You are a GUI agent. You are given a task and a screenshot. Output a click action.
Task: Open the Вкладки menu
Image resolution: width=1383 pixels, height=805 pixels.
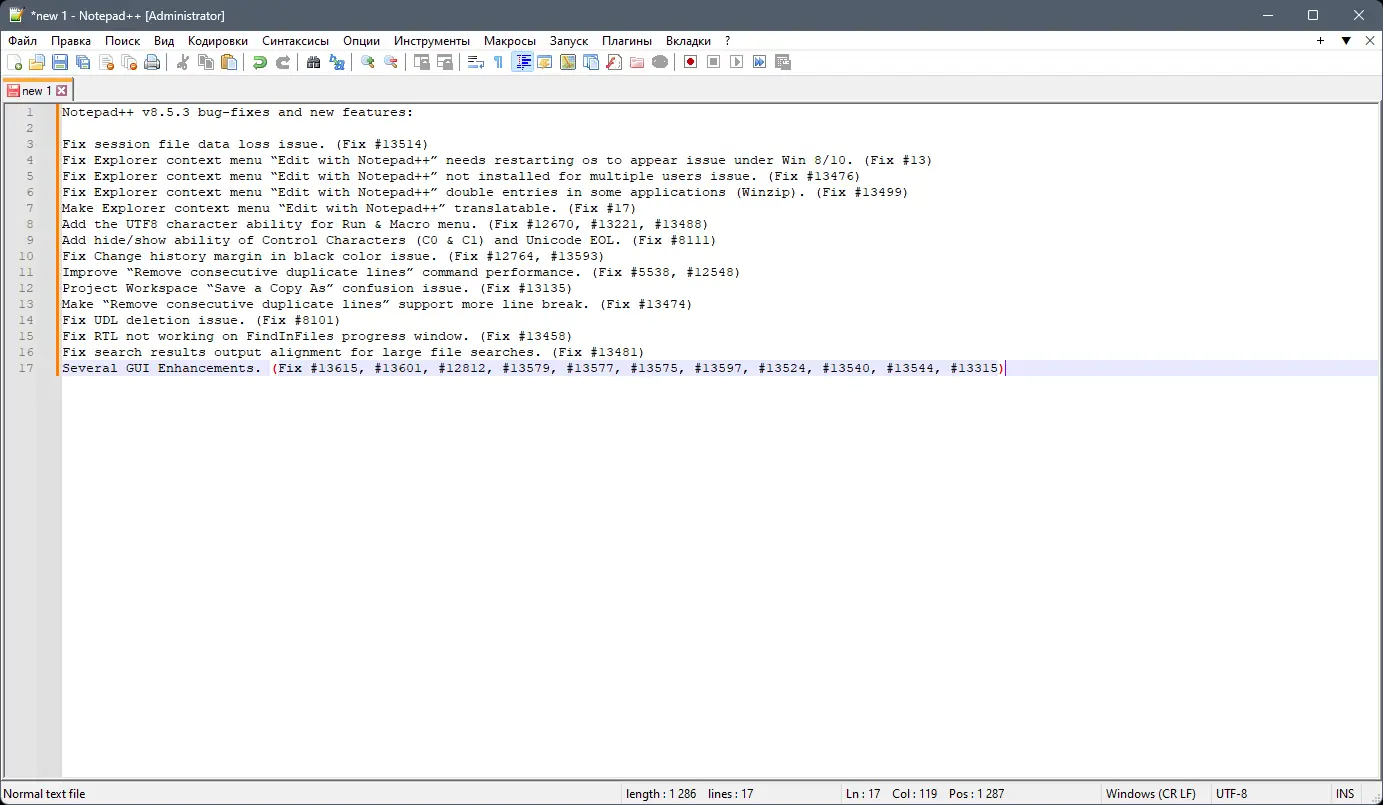tap(688, 41)
